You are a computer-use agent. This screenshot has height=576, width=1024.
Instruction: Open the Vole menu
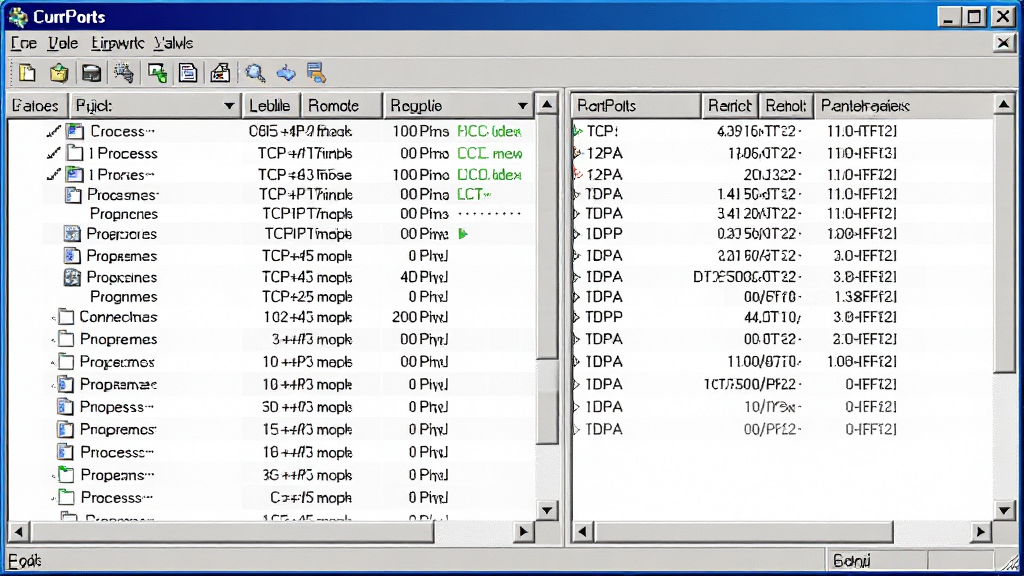click(x=63, y=43)
